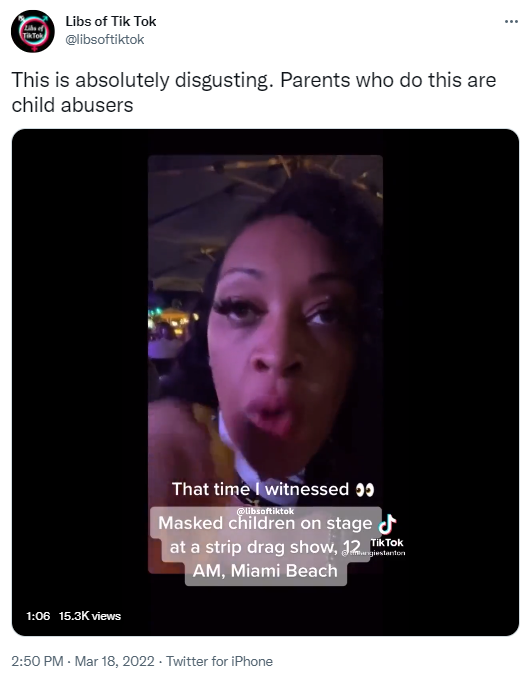Click "That time I witnessed" caption text
Viewport: 528px width, 683px height.
point(261,490)
